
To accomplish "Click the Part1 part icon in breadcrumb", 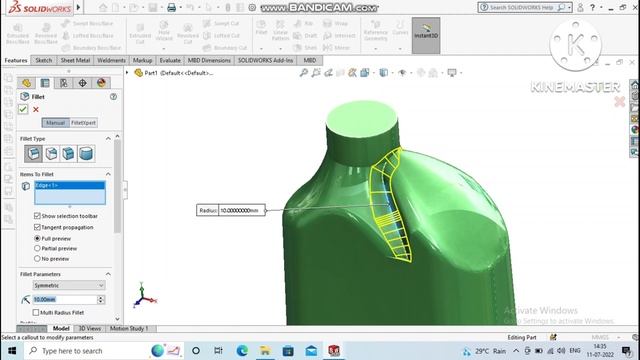I will [x=139, y=73].
